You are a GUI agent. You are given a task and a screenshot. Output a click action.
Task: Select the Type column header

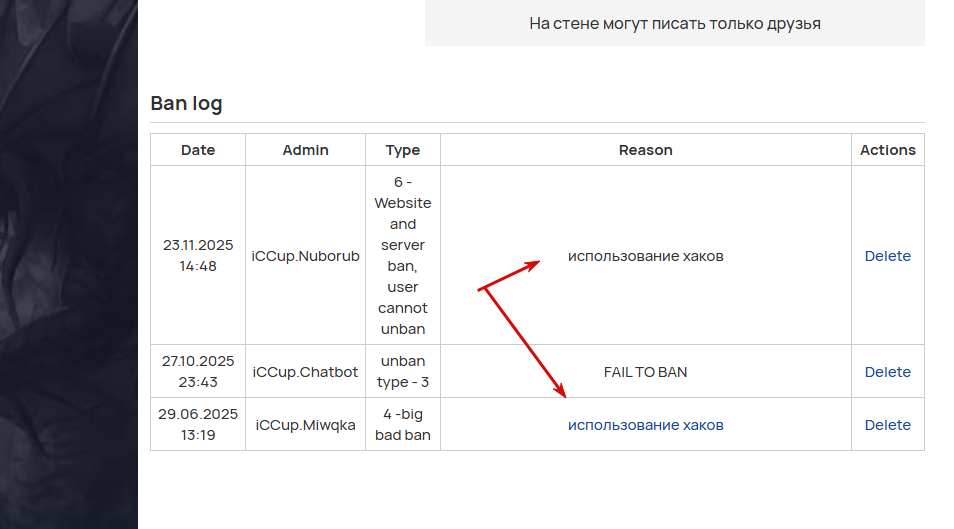coord(403,150)
